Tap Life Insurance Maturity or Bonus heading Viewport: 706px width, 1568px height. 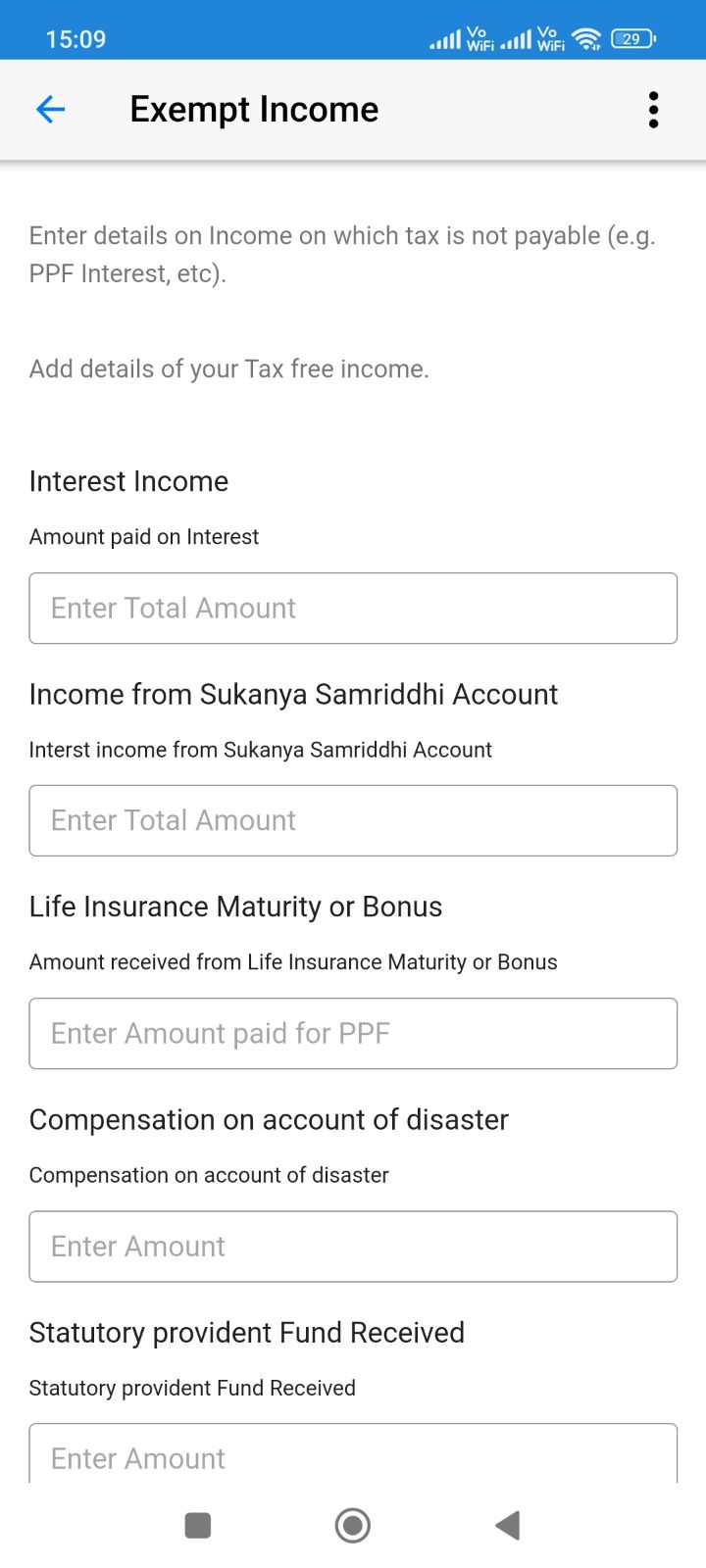pos(235,906)
